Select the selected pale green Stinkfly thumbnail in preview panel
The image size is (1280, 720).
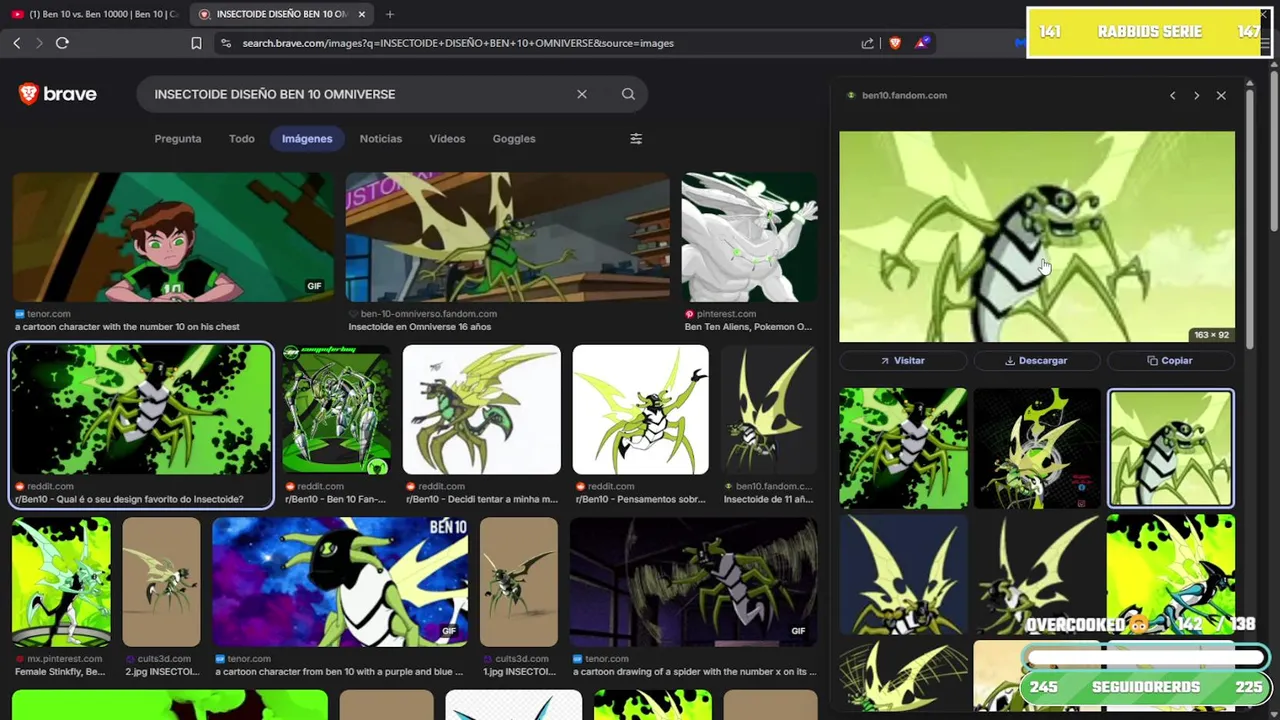pos(1171,448)
